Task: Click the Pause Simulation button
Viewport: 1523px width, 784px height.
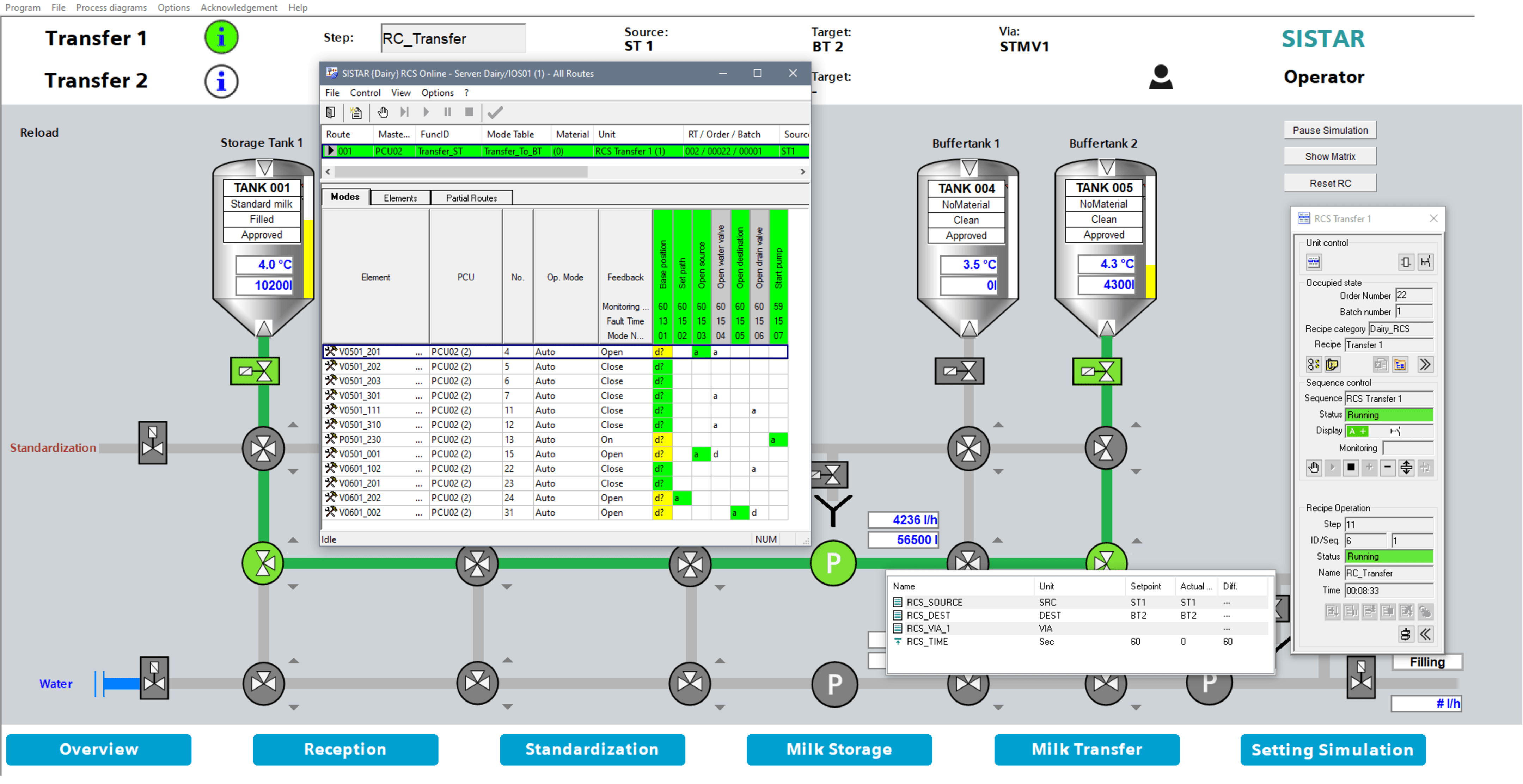Action: coord(1330,131)
